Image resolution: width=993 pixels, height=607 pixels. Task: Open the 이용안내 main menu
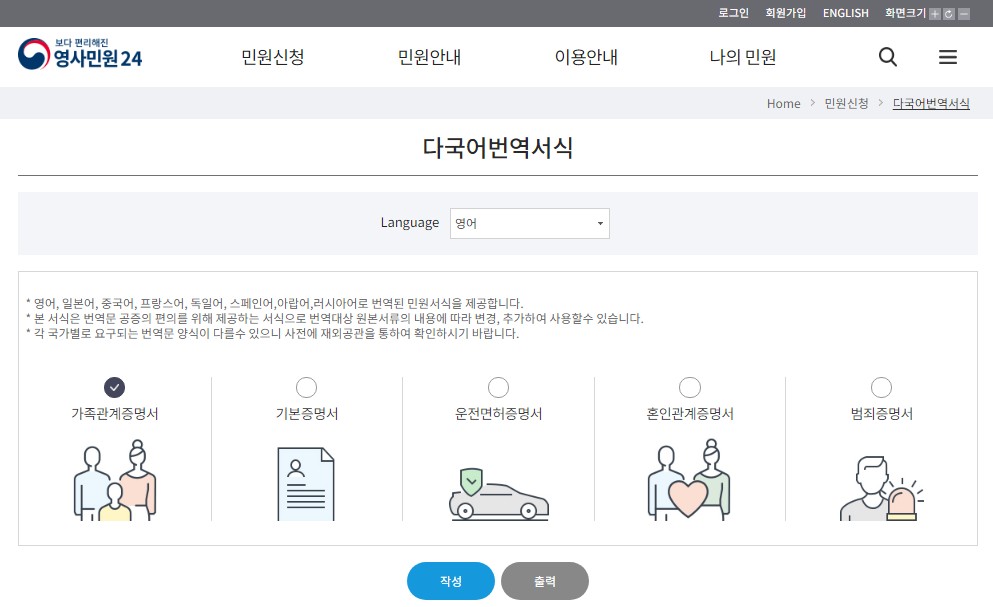pyautogui.click(x=586, y=57)
